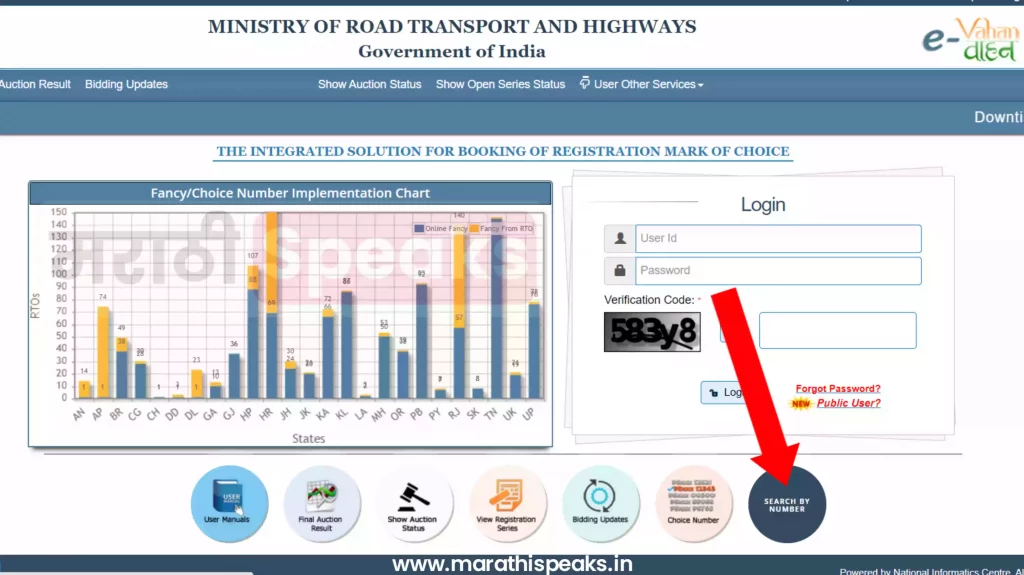Open Show Open Series Status menu item
The width and height of the screenshot is (1024, 575).
tap(500, 84)
